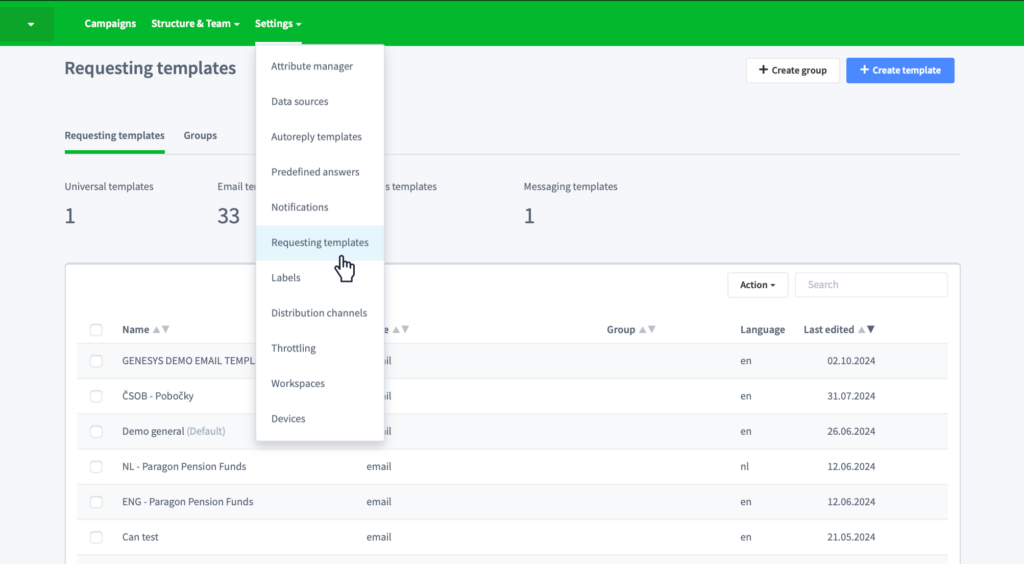Screen dimensions: 1024x564
Task: Click the Create template button
Action: [x=900, y=70]
